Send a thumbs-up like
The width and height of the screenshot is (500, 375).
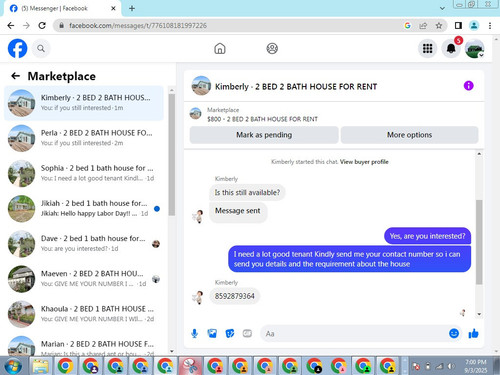(x=473, y=333)
